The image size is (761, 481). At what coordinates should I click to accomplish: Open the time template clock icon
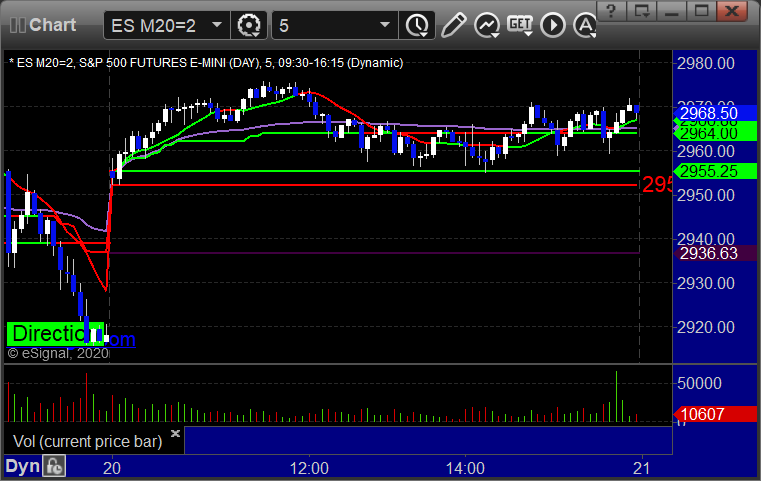(417, 25)
